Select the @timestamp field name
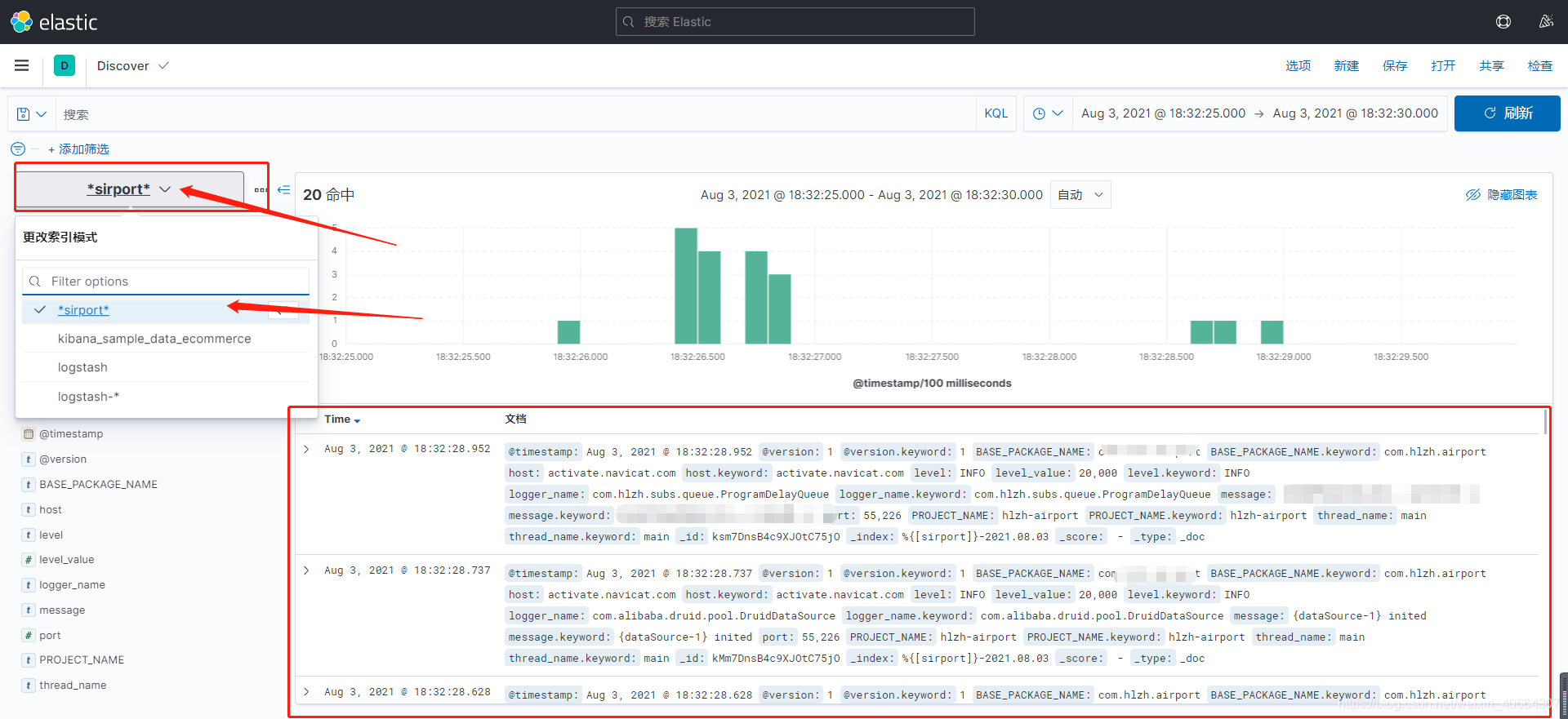Screen dimensions: 1568x719 [71, 434]
